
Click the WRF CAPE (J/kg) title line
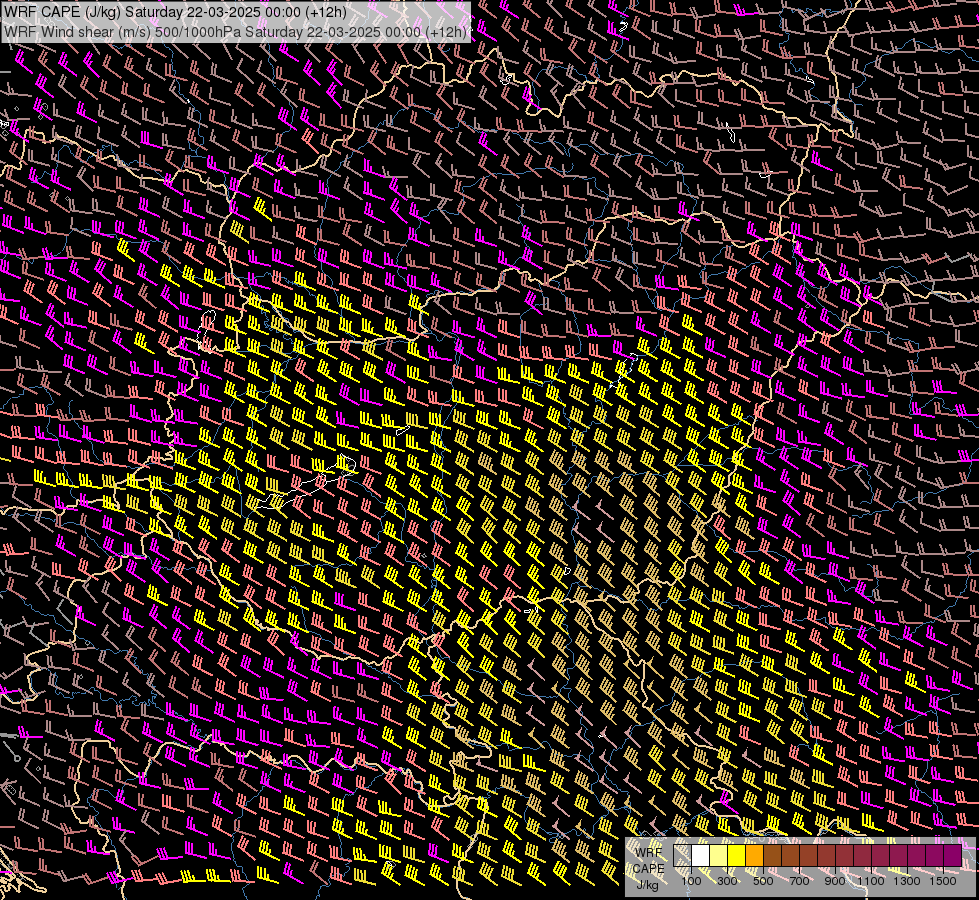[175, 12]
